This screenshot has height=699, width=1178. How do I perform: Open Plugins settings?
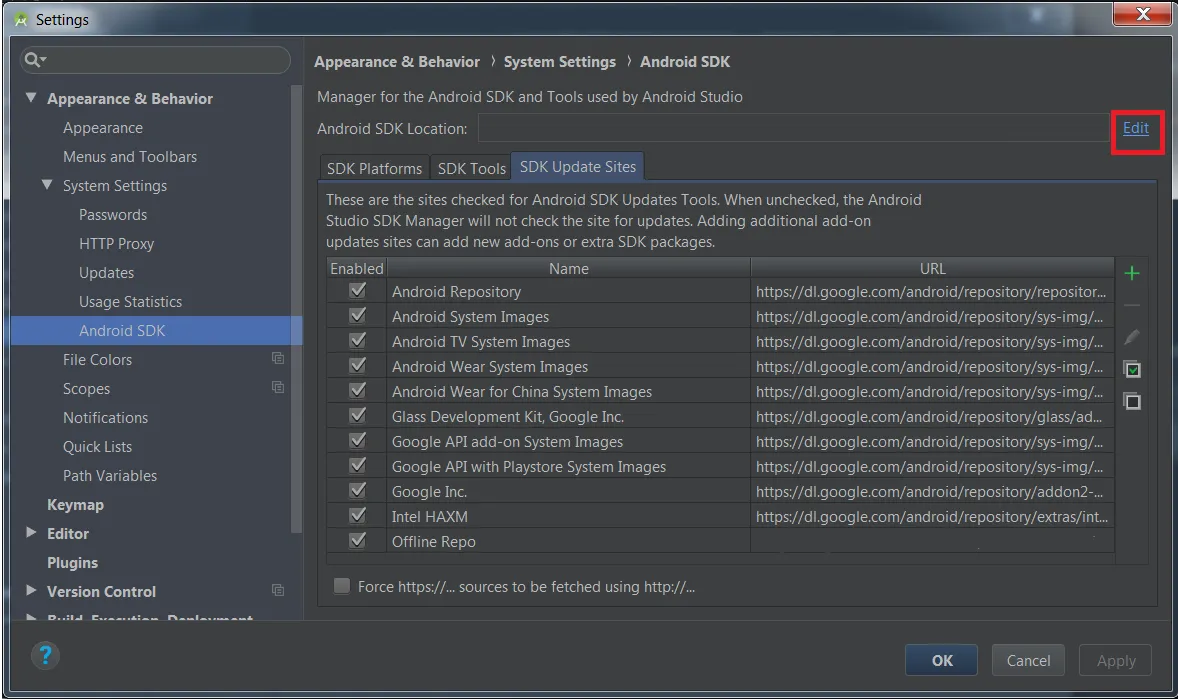pos(72,562)
